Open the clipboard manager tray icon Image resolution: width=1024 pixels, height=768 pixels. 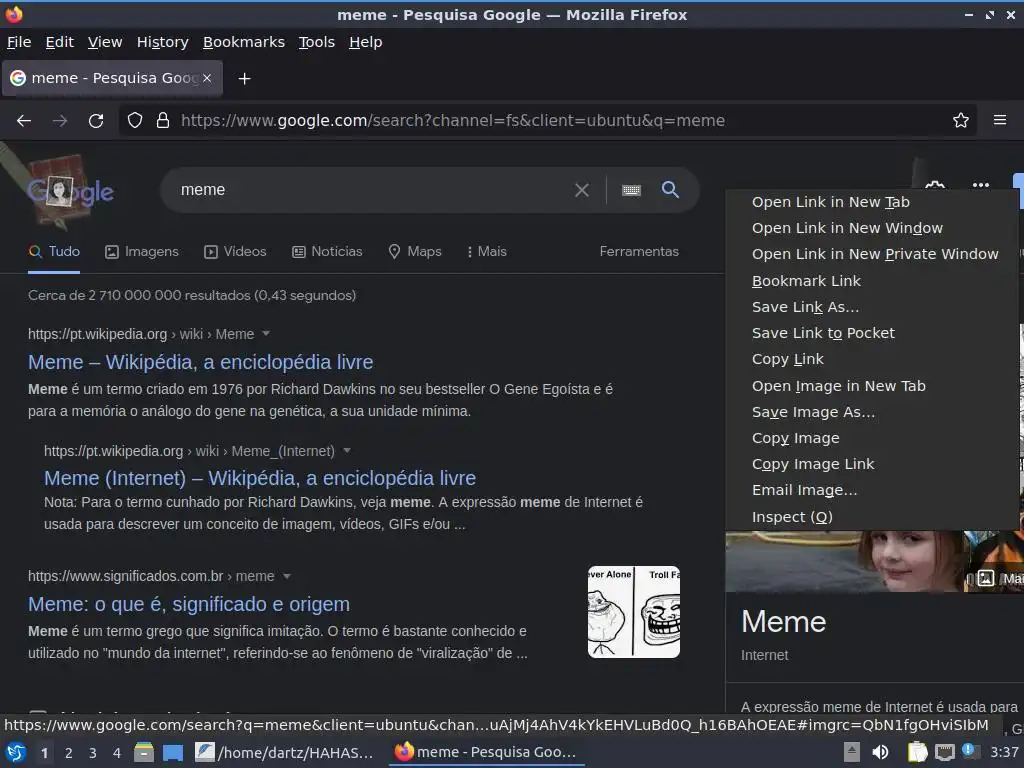pos(918,752)
